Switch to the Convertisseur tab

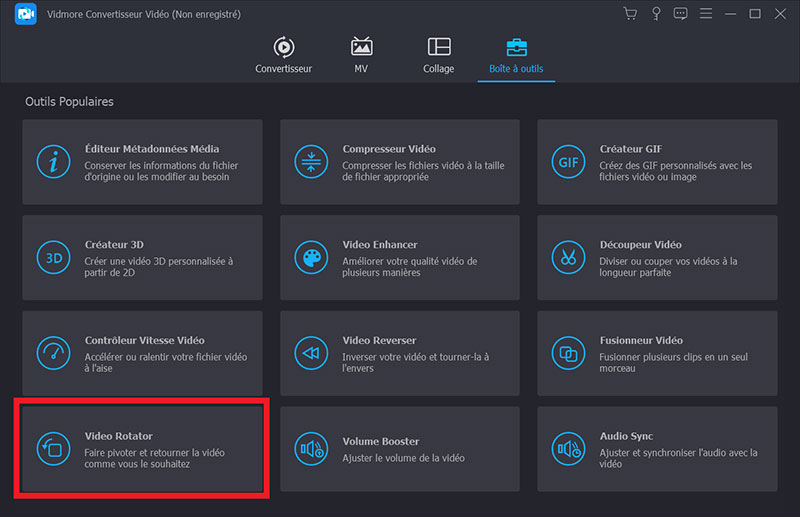(284, 55)
